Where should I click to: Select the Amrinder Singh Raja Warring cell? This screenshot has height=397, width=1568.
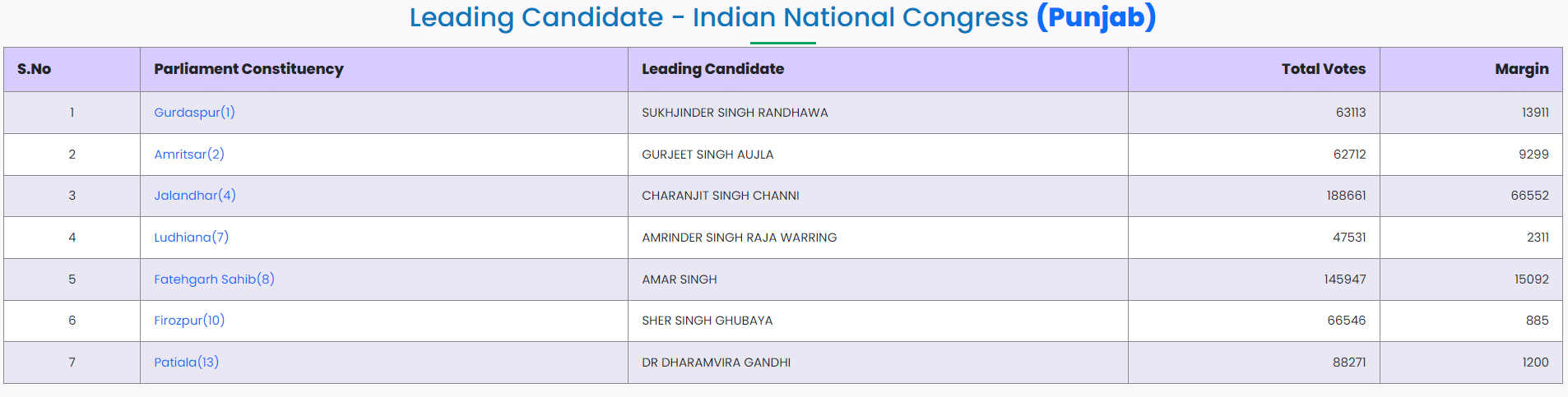(x=739, y=238)
